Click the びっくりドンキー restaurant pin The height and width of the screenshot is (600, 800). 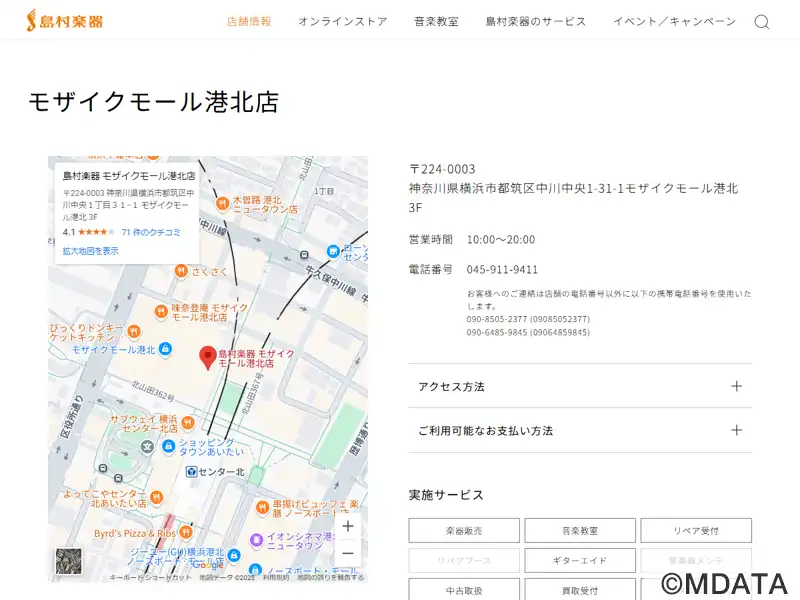click(x=134, y=332)
